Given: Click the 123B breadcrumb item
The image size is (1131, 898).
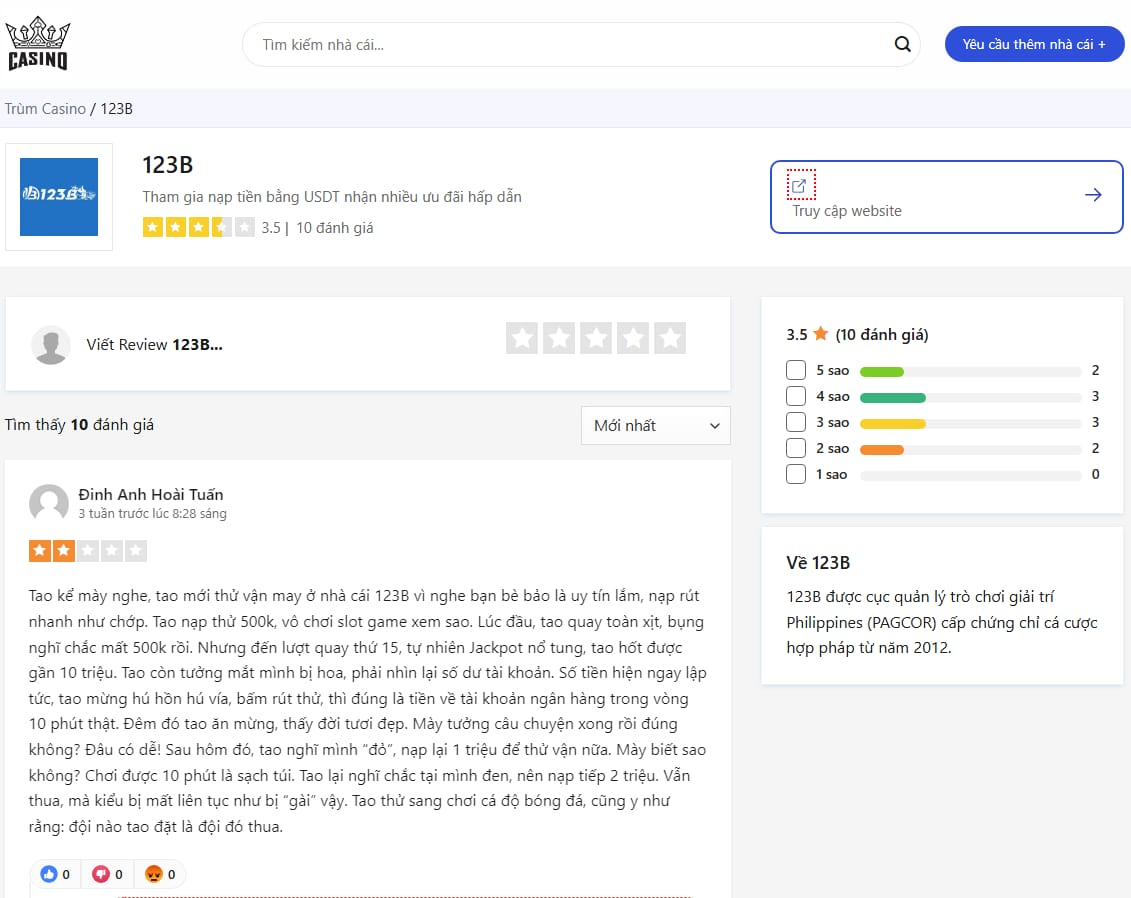Looking at the screenshot, I should 117,109.
